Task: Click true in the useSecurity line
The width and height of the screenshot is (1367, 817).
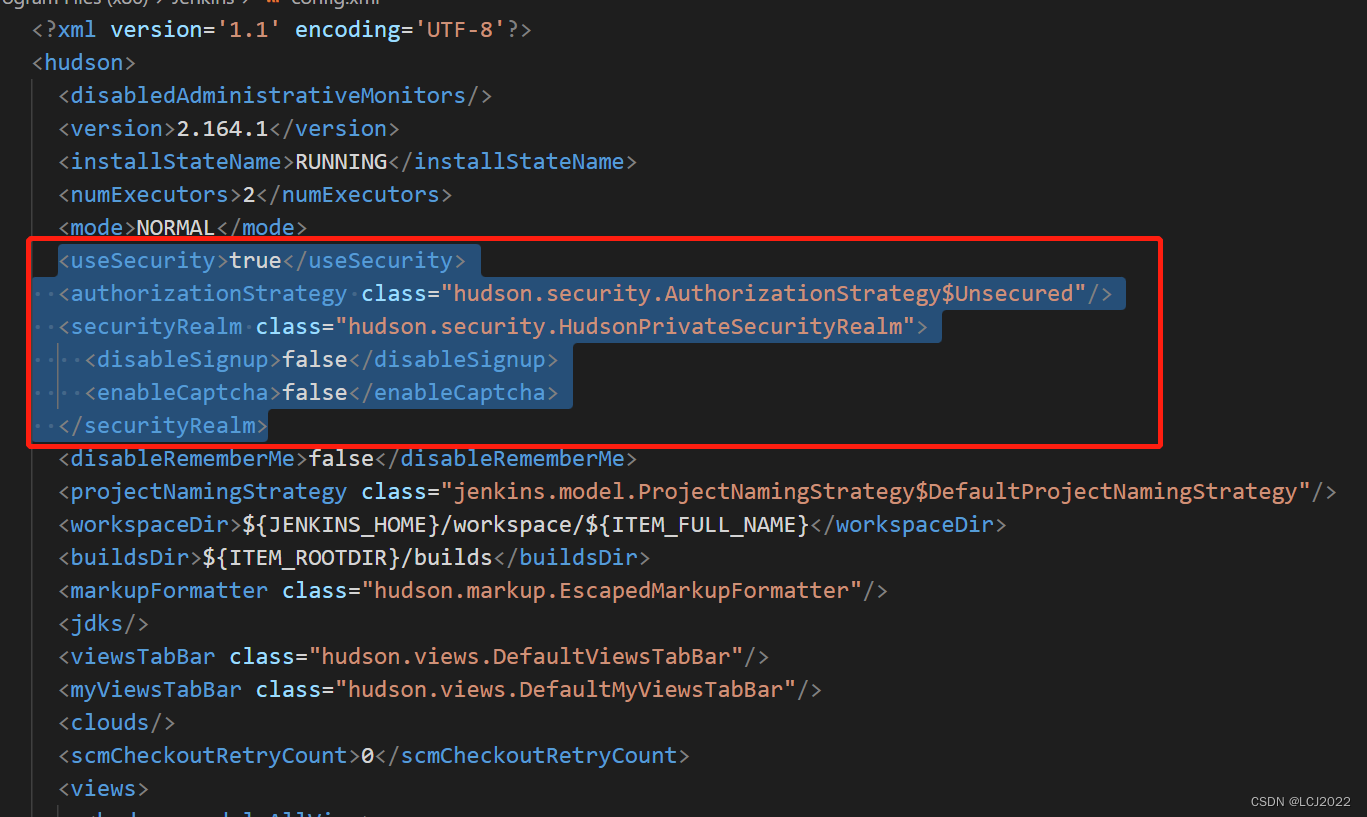Action: point(255,260)
